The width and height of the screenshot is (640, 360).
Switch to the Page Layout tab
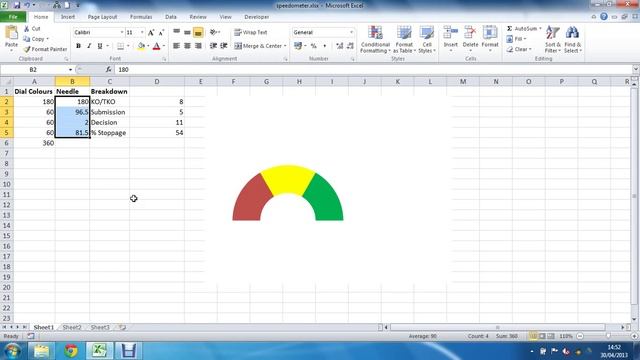click(102, 17)
